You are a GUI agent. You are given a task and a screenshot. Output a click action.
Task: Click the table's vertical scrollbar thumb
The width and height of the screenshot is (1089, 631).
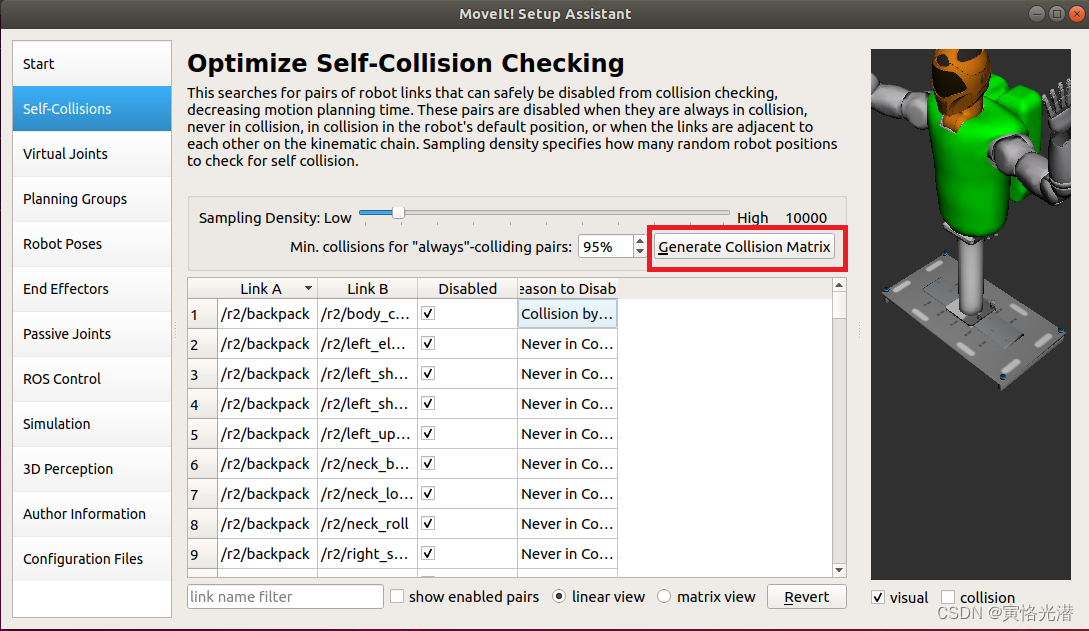click(x=839, y=305)
